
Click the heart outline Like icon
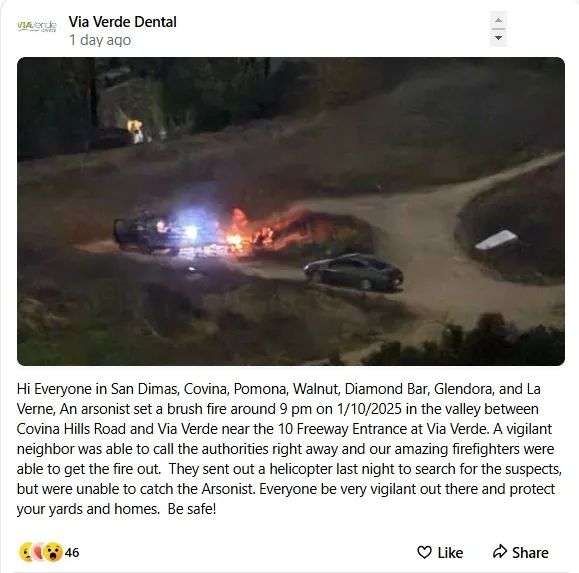coord(424,552)
